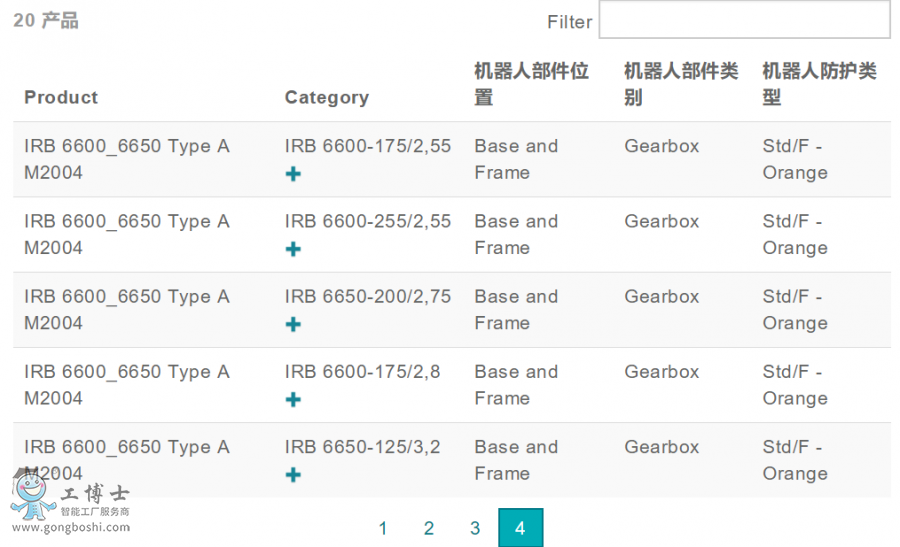900x547 pixels.
Task: Click Gearbox cell in the IRB 6600-255/2,55 row
Action: click(x=661, y=221)
